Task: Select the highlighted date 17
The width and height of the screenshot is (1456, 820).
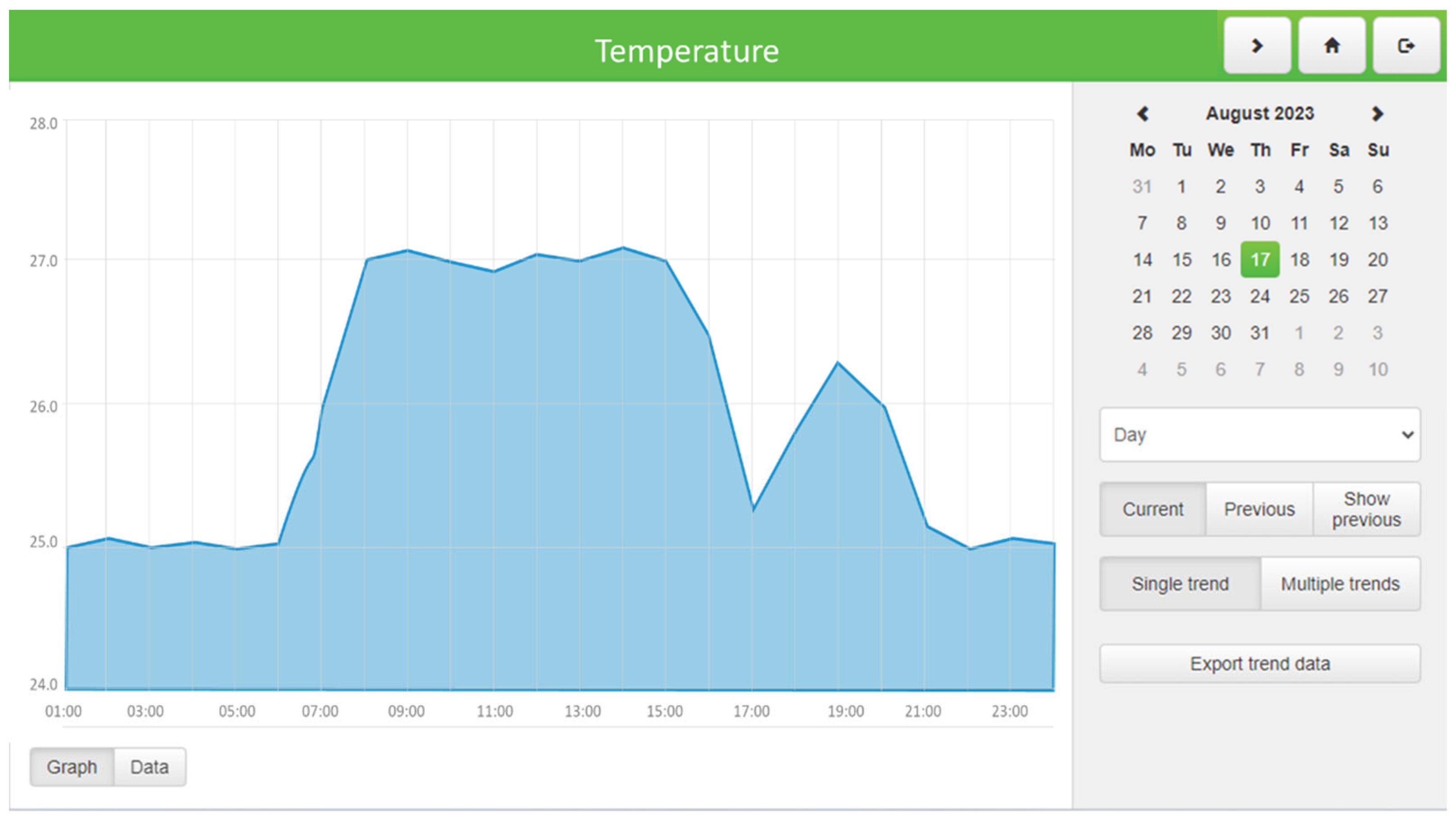Action: (x=1260, y=260)
